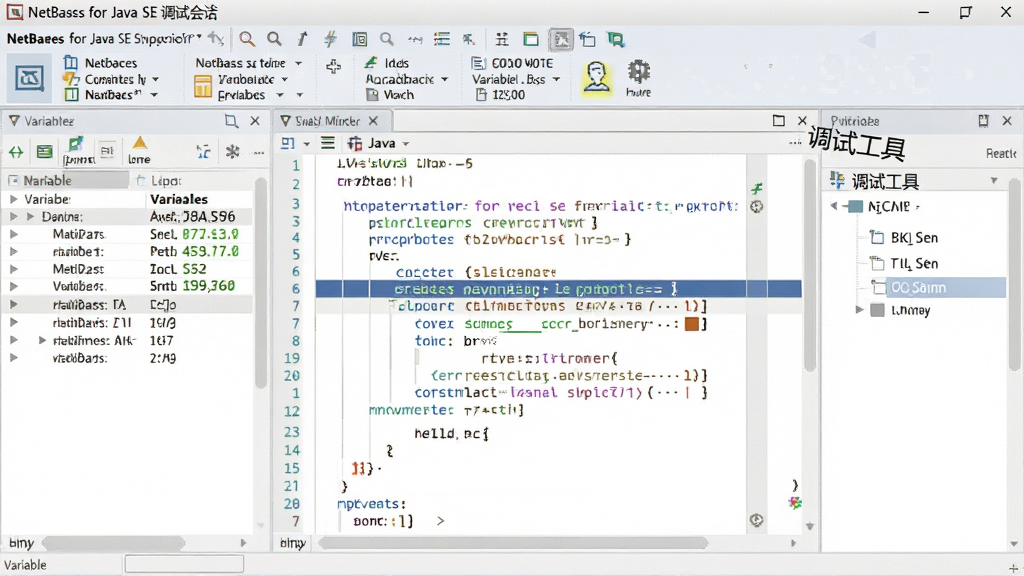This screenshot has height=576, width=1024.
Task: Click the editor's vertical scrollbar
Action: (x=810, y=266)
